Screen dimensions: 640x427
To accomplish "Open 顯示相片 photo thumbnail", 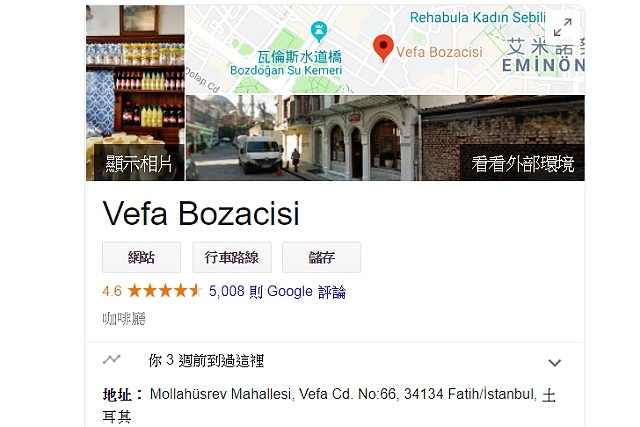I will 135,93.
